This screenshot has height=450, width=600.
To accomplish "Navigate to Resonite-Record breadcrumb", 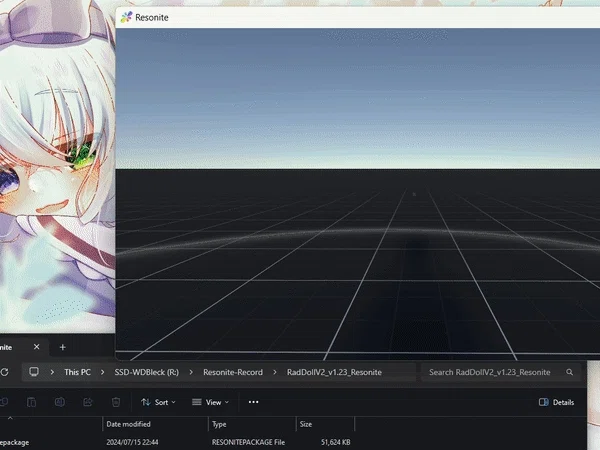I will (233, 372).
